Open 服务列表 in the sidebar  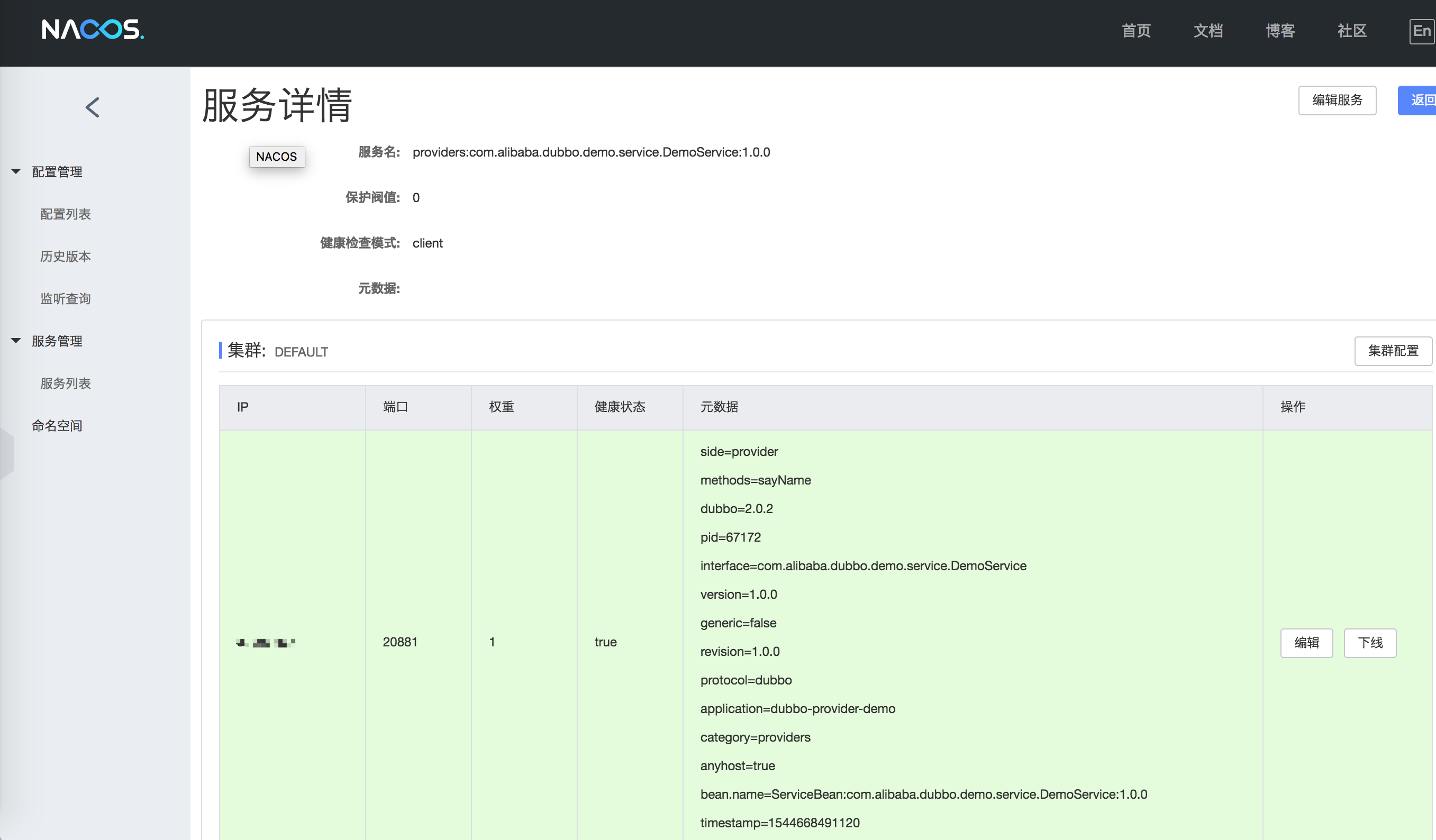(x=65, y=383)
